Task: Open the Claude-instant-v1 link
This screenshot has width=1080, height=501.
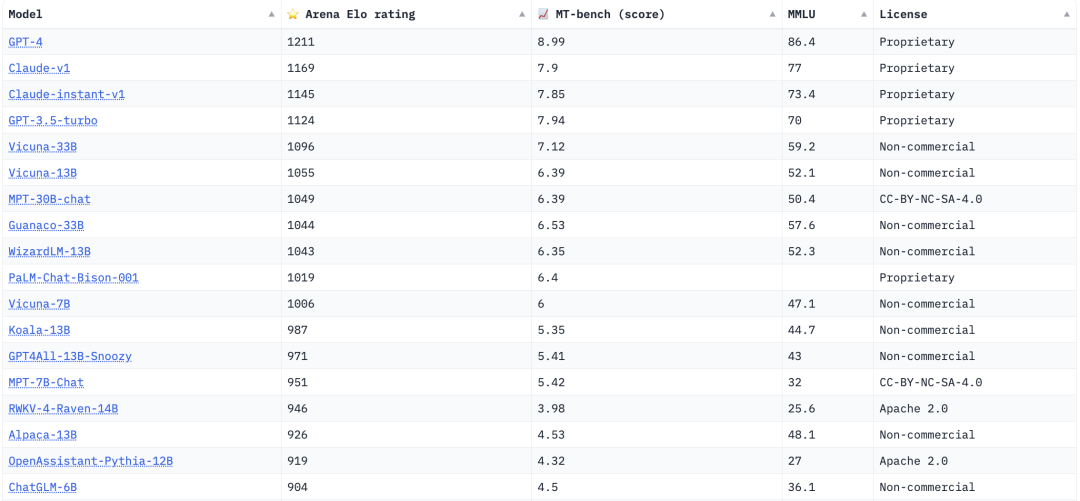Action: (66, 94)
